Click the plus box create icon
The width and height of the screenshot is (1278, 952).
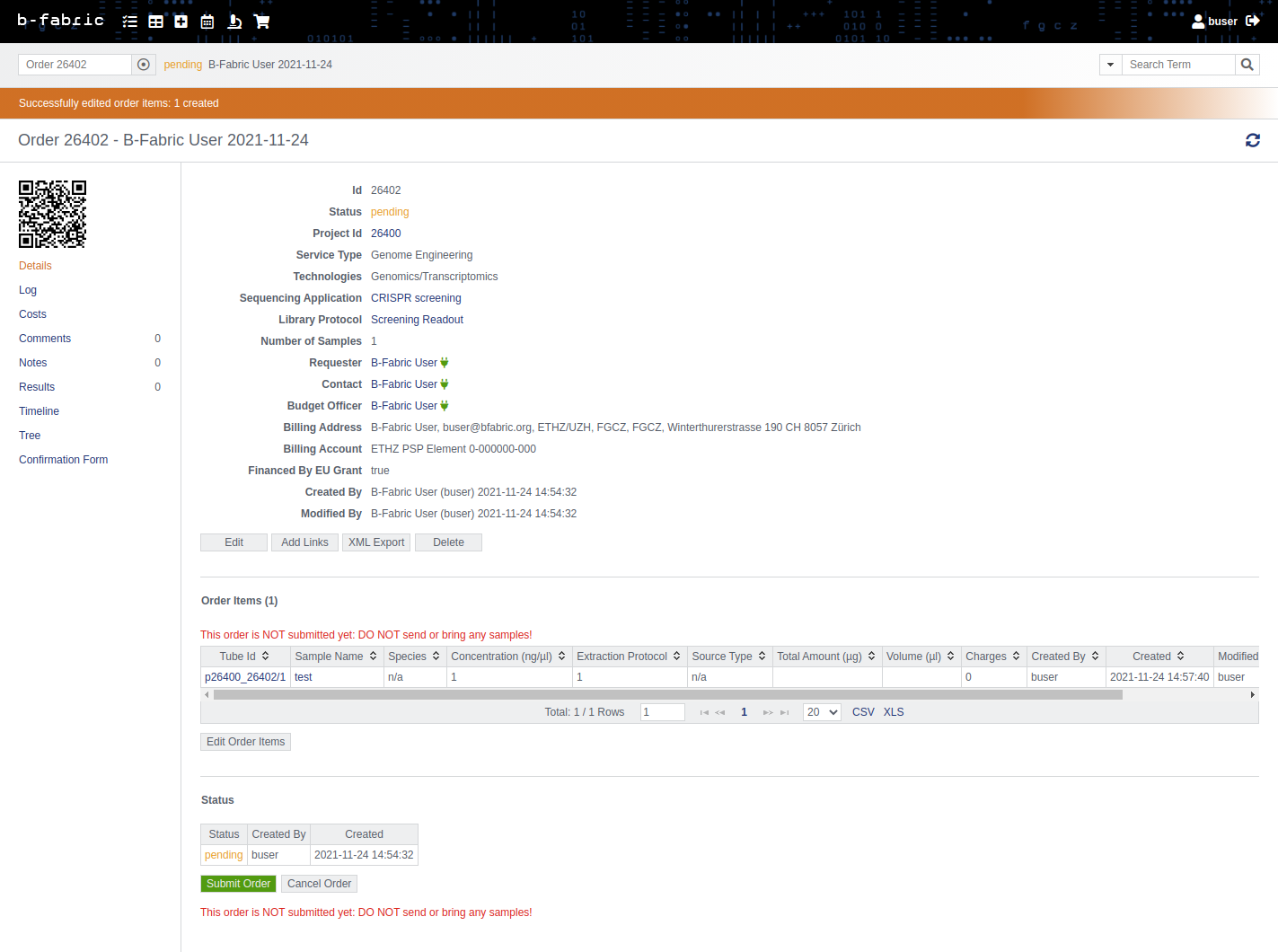tap(181, 22)
